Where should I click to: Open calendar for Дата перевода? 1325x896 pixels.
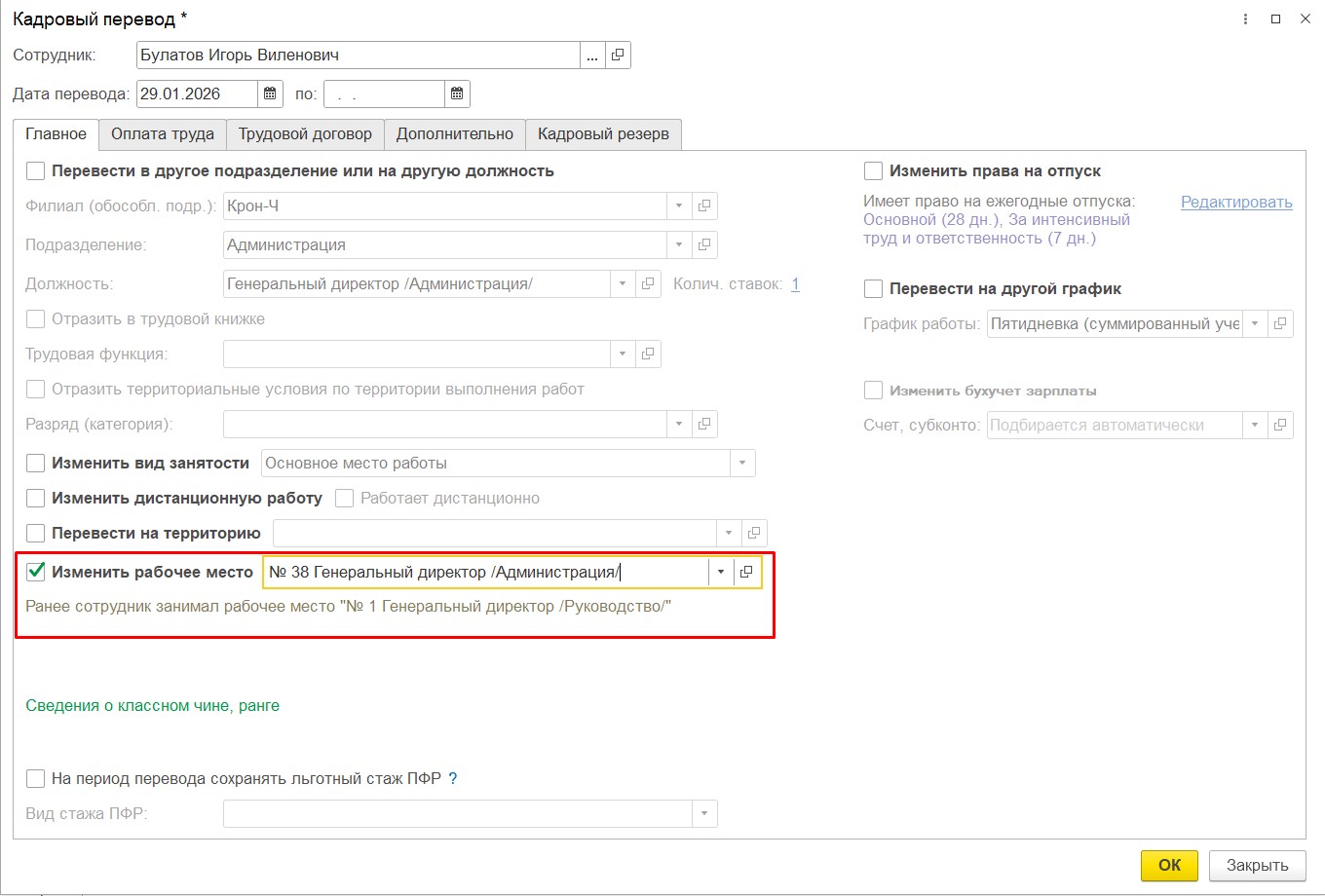coord(270,94)
